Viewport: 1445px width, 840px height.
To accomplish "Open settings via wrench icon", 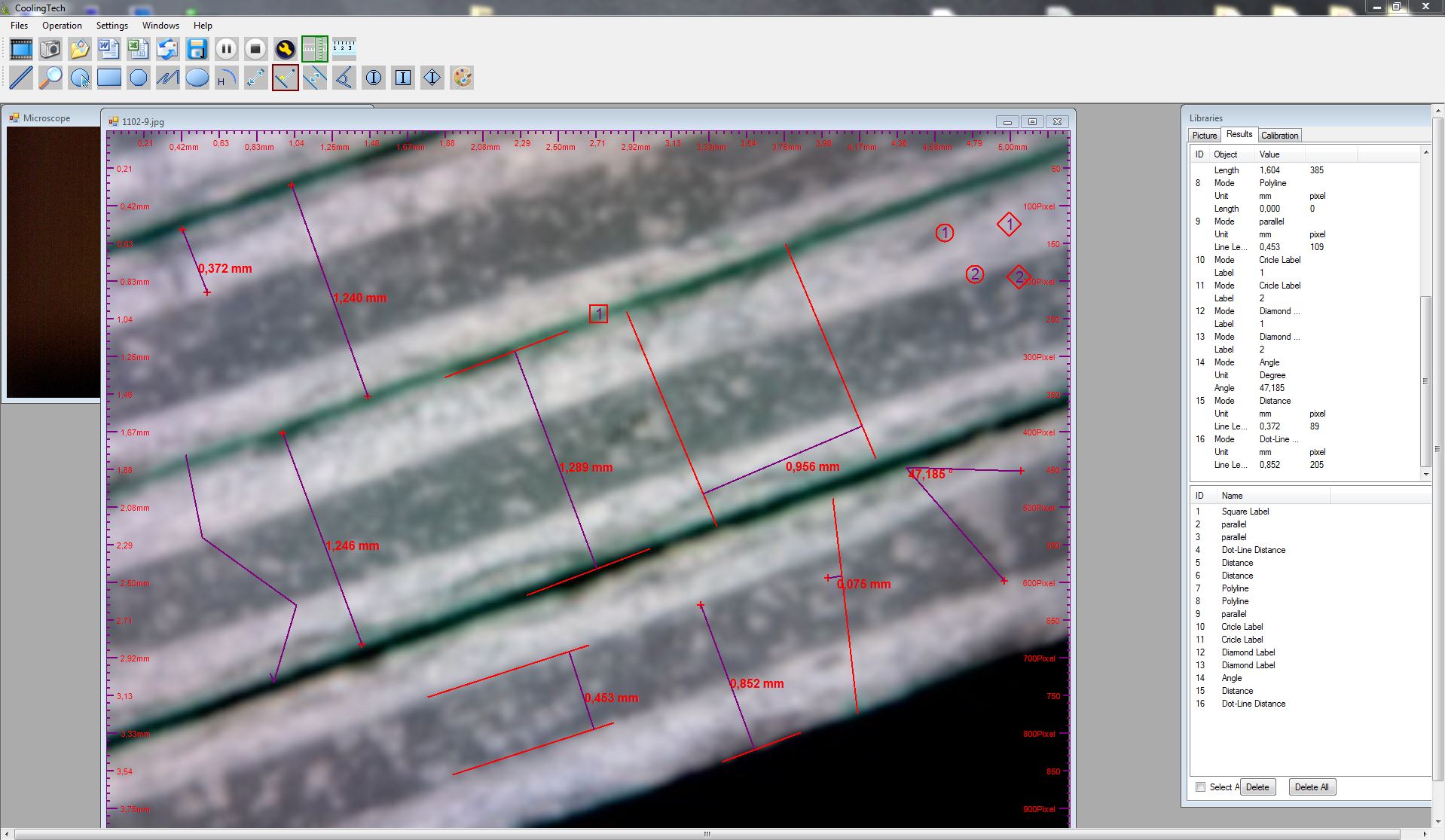I will pyautogui.click(x=286, y=50).
